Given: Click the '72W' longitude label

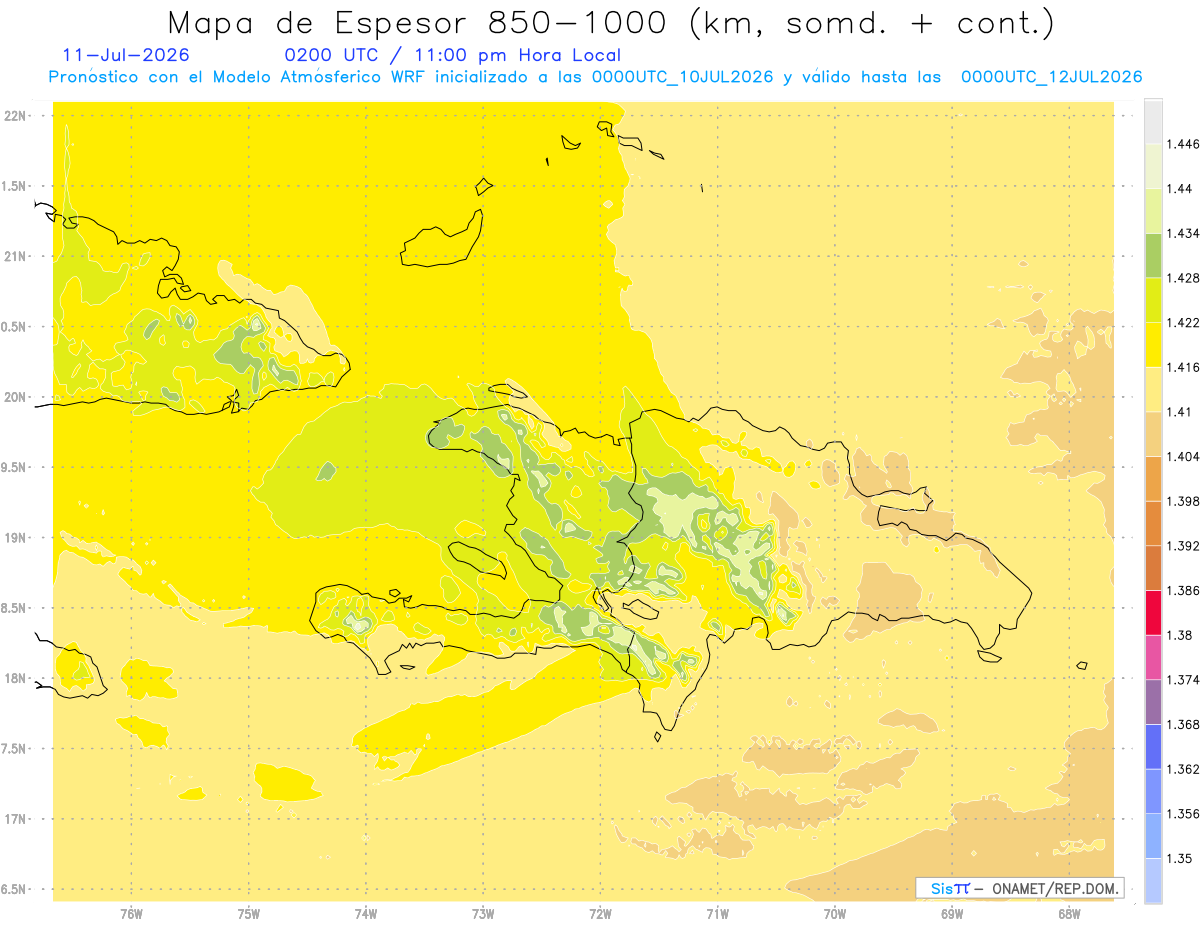Looking at the screenshot, I should (x=600, y=914).
